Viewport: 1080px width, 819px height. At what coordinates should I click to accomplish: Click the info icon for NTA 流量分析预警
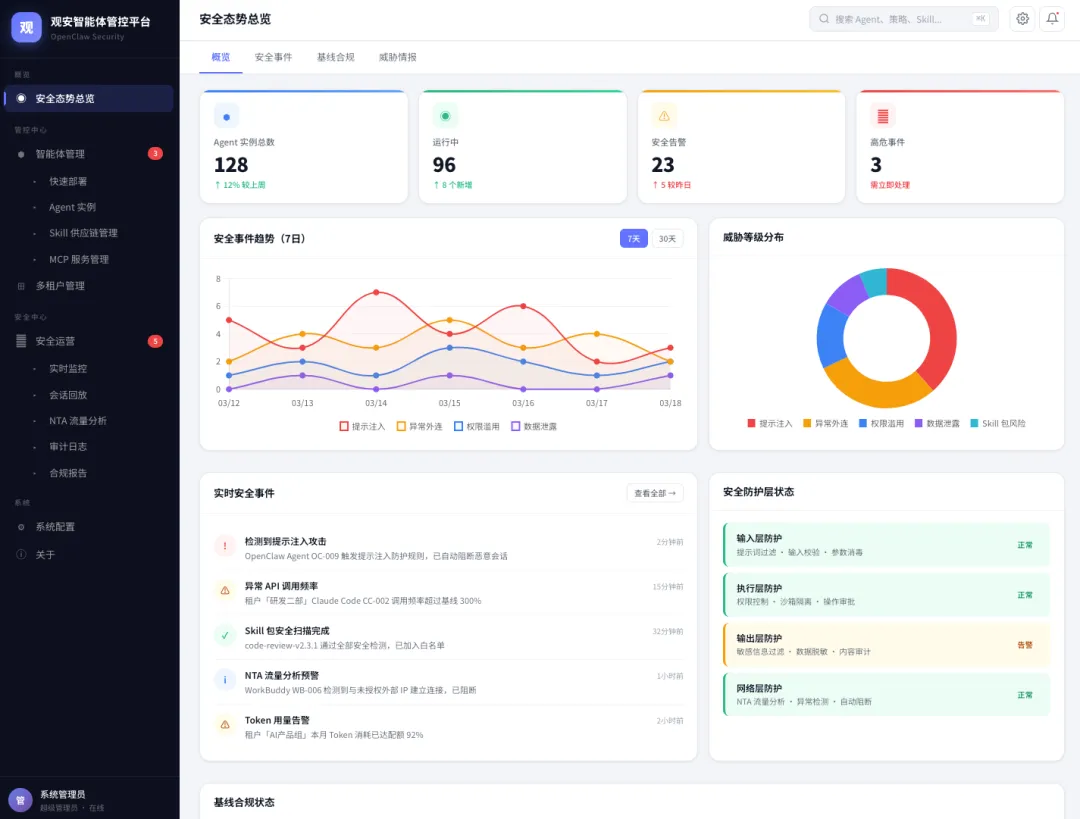(x=225, y=681)
